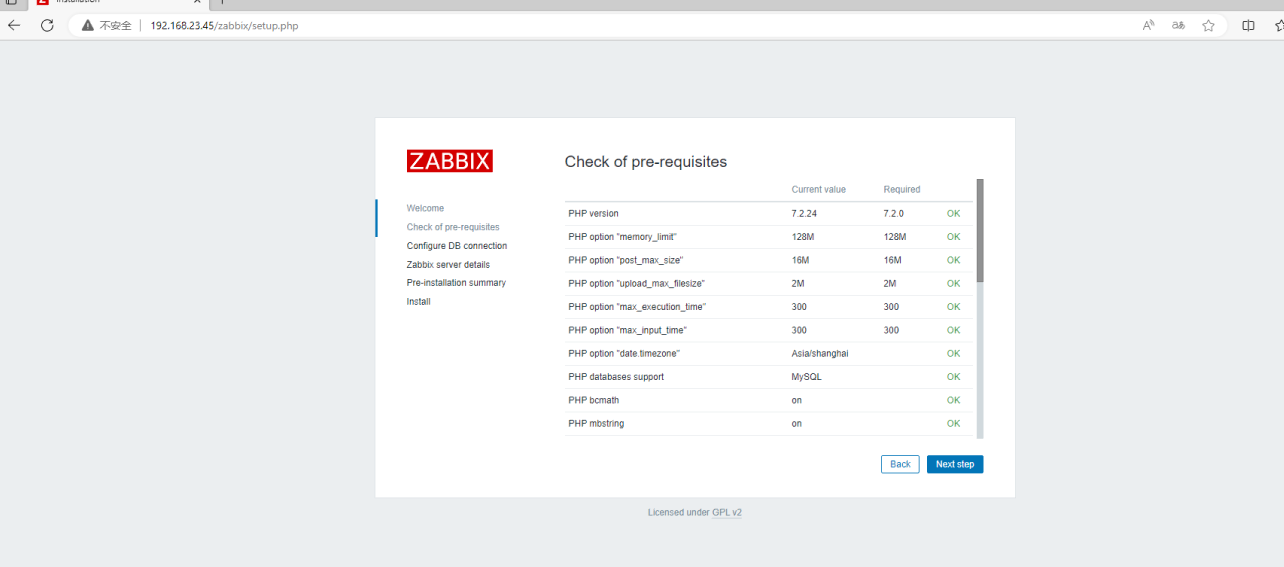Viewport: 1284px width, 567px height.
Task: Click the Back button
Action: pos(900,464)
